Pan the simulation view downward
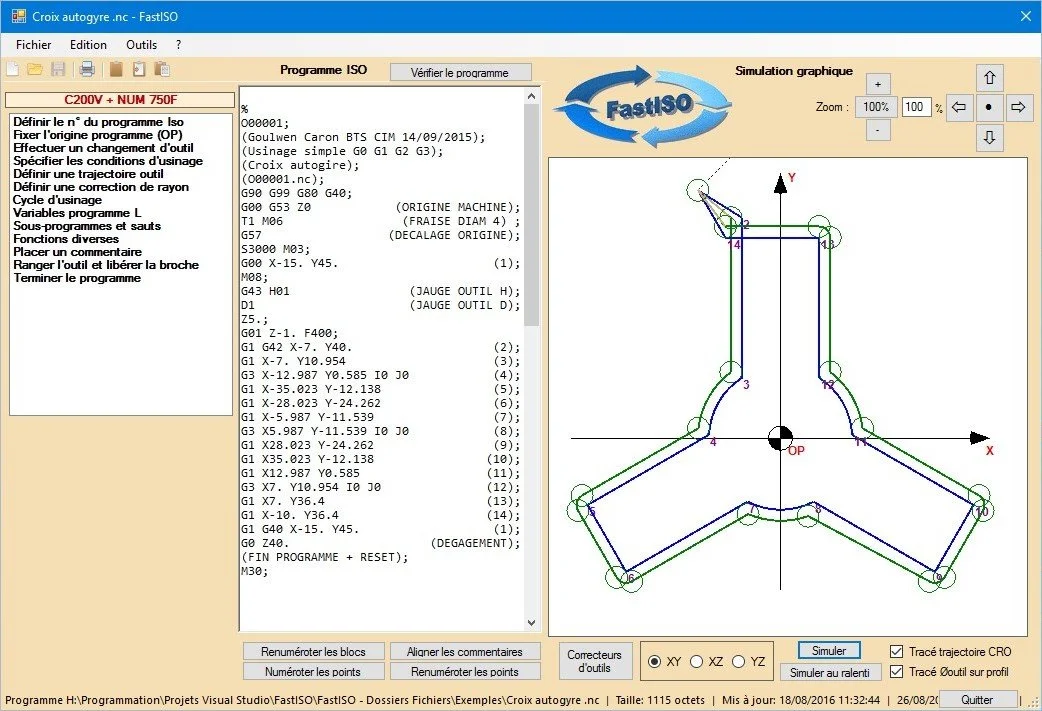 (x=989, y=138)
